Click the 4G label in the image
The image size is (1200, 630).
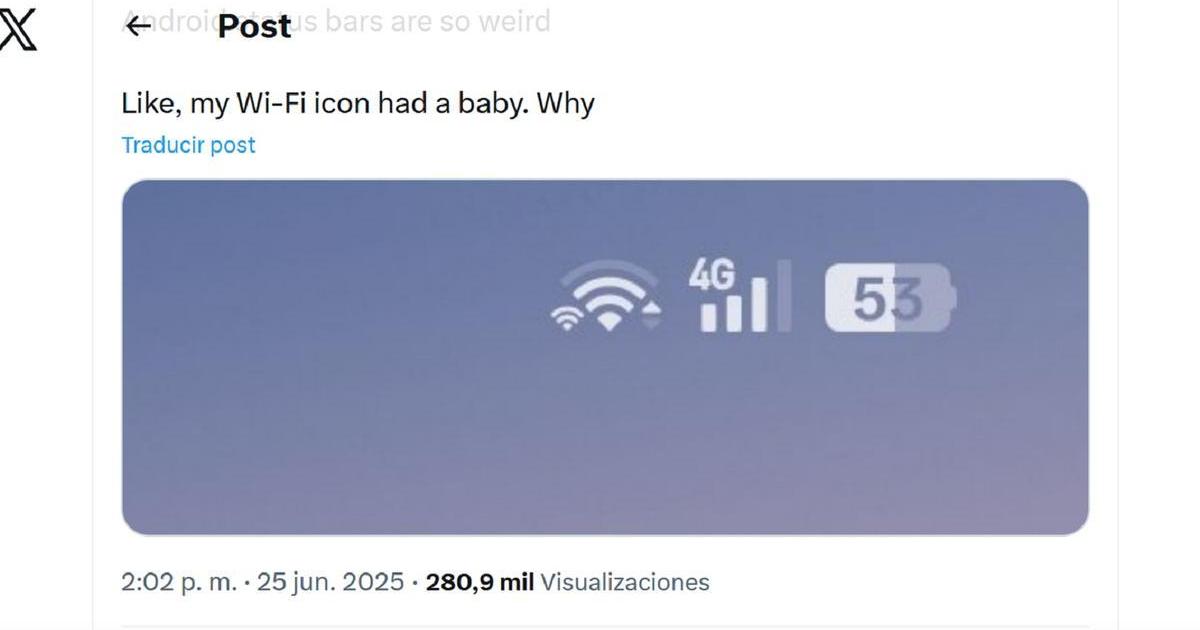click(712, 274)
